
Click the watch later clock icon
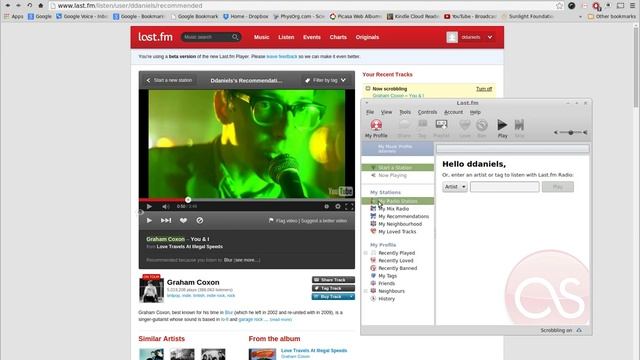[327, 207]
